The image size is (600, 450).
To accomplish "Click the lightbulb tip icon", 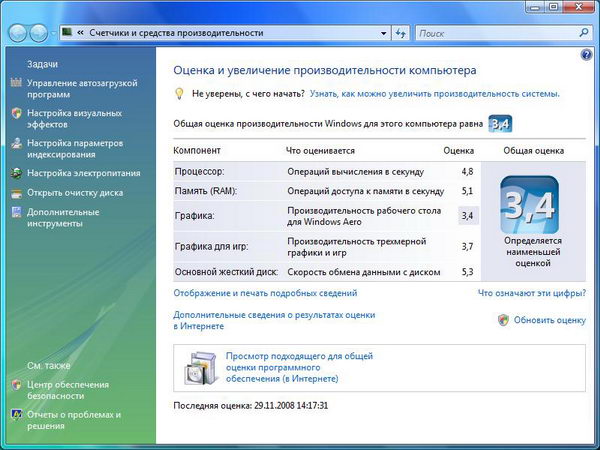I will (179, 93).
